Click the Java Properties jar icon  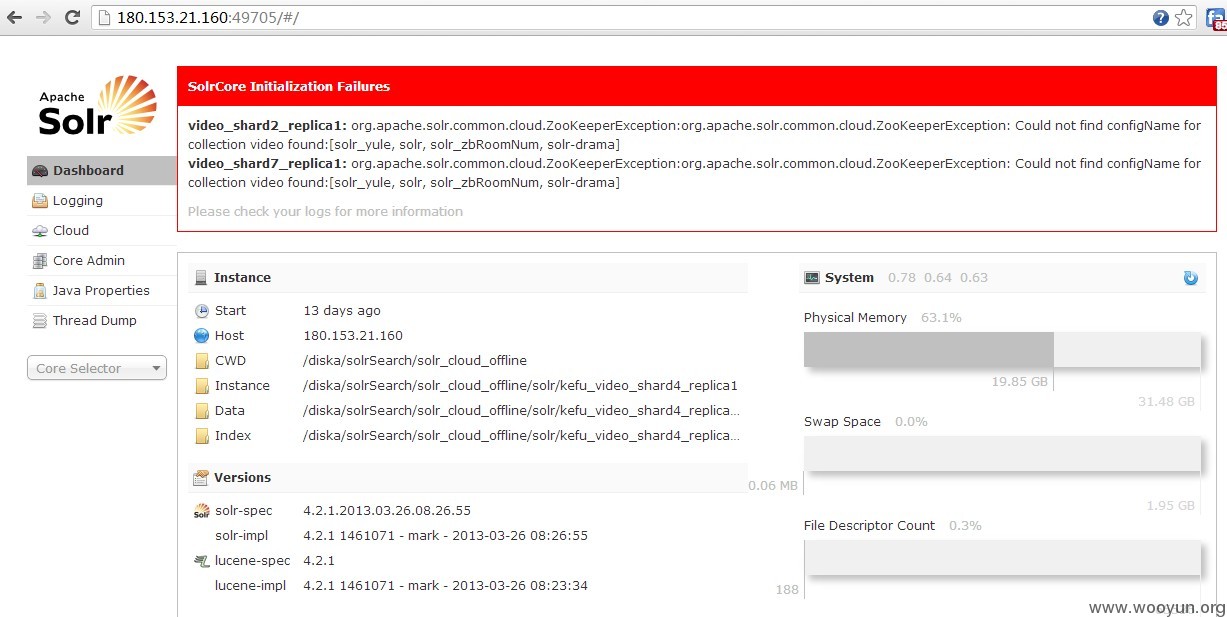point(40,291)
